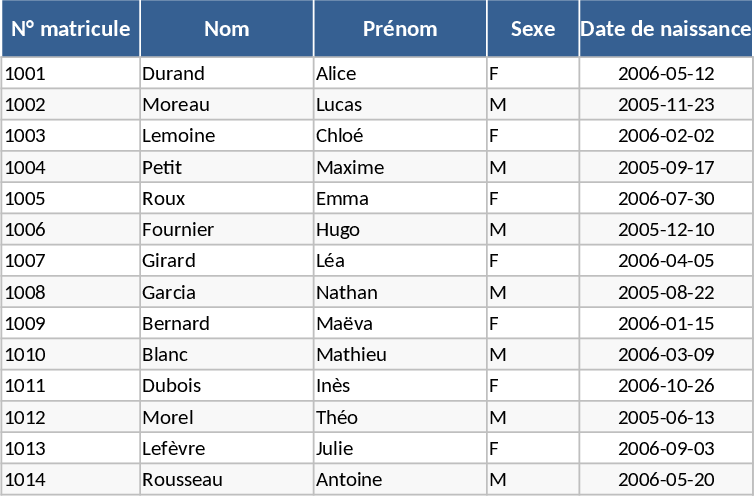Screen dimensions: 754x496
Task: Click the 'Date de naissance' header
Action: (x=666, y=29)
